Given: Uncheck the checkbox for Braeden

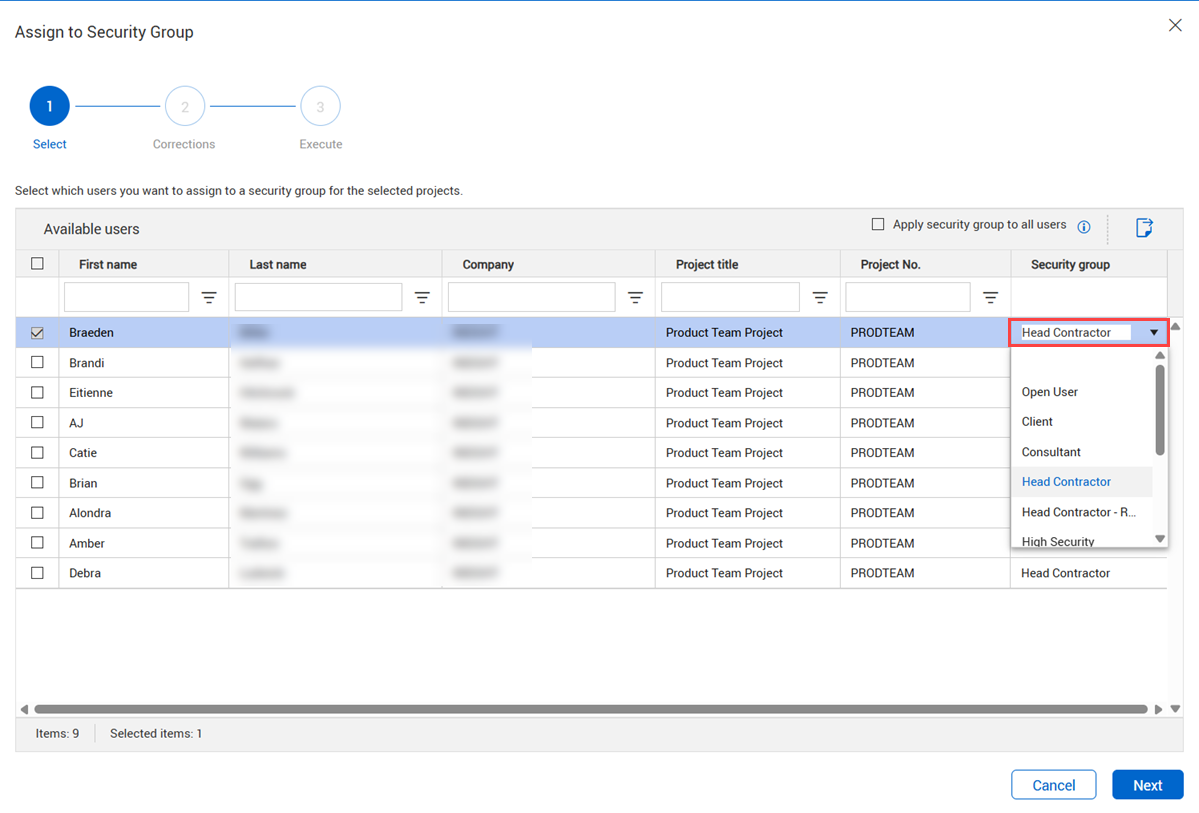Looking at the screenshot, I should pos(37,333).
